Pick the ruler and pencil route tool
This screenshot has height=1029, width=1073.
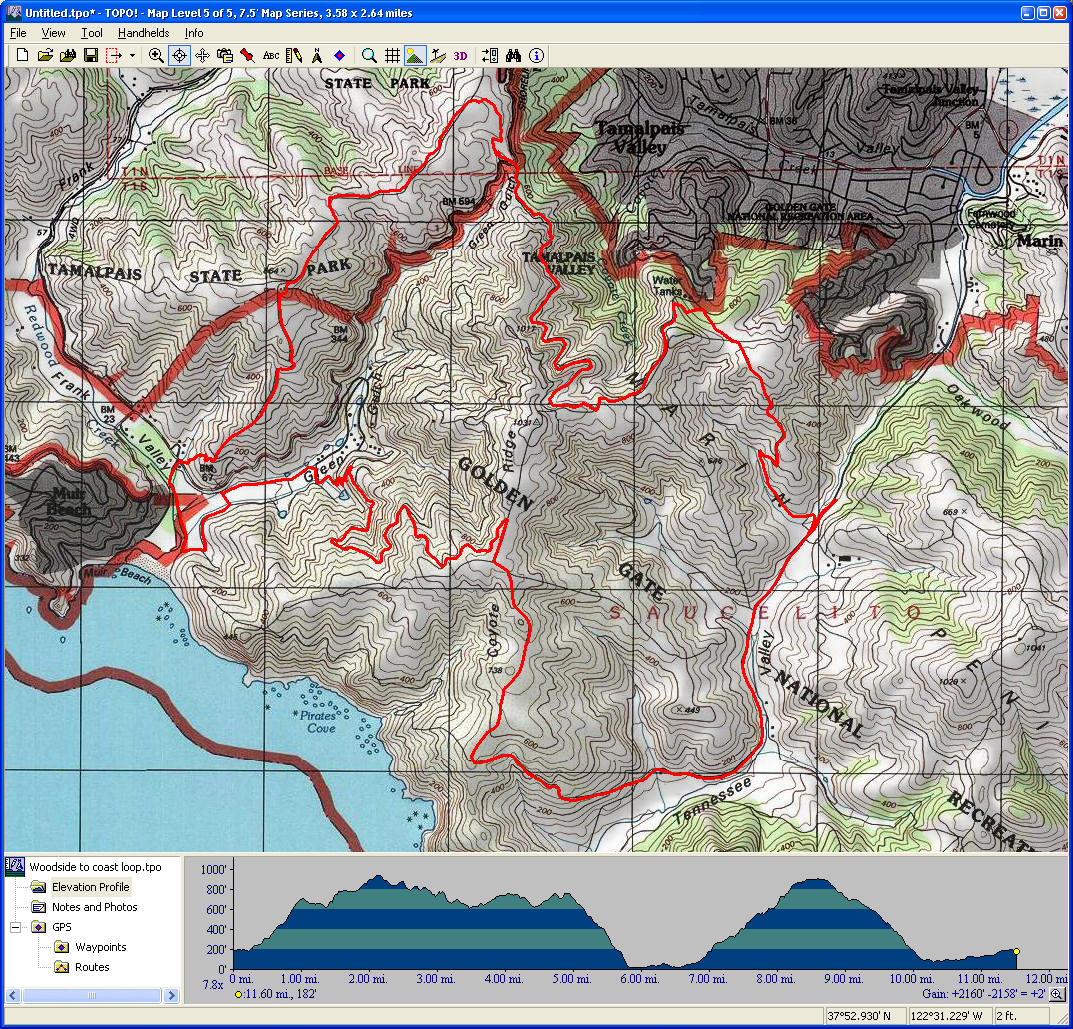294,56
